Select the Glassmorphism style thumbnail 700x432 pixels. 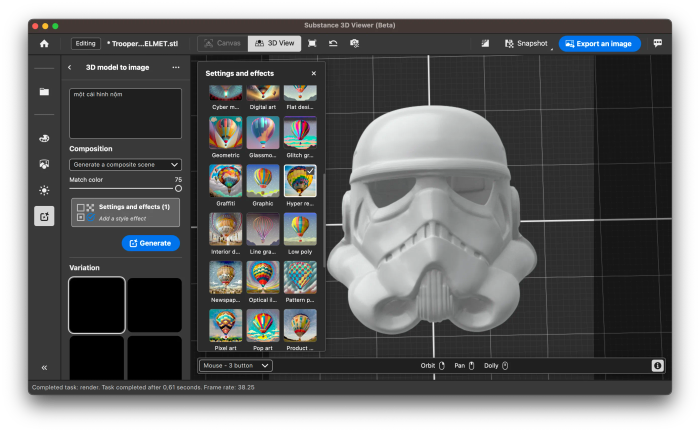click(x=262, y=133)
